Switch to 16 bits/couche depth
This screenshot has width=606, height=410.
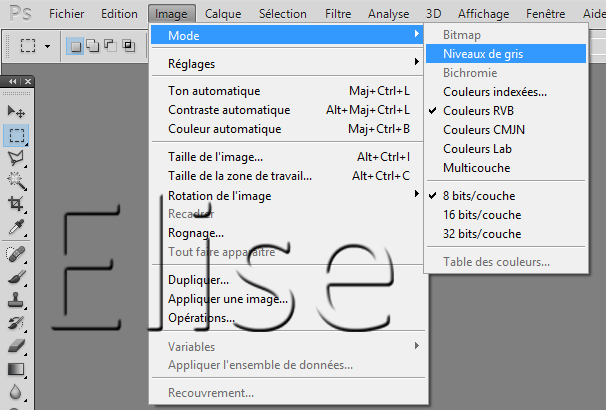pos(484,215)
